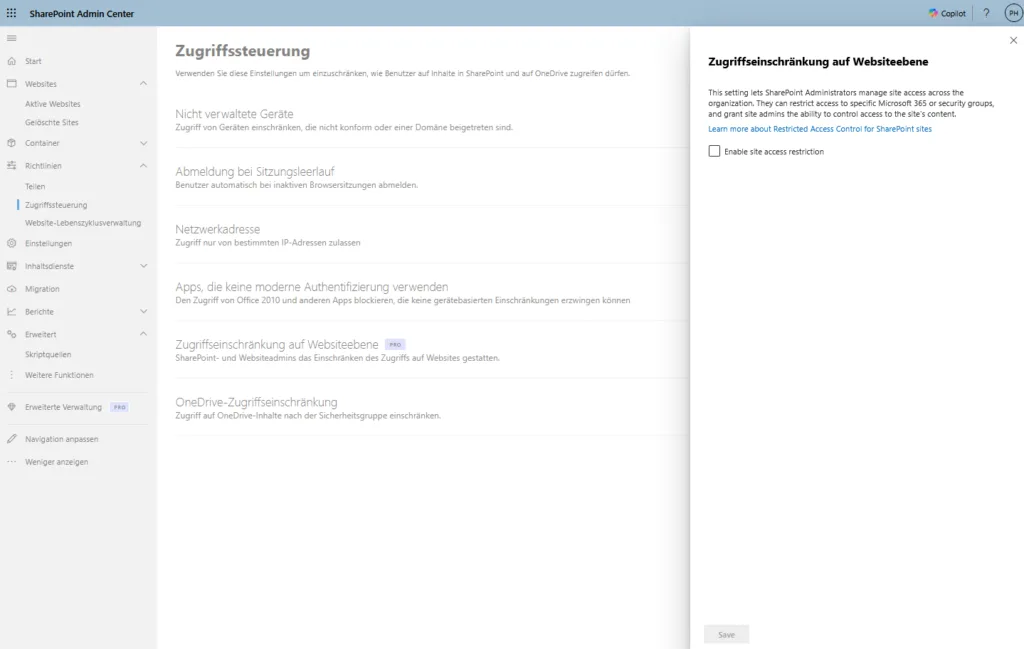Open Copilot from the header
Screen dimensions: 1024x649
(x=947, y=13)
